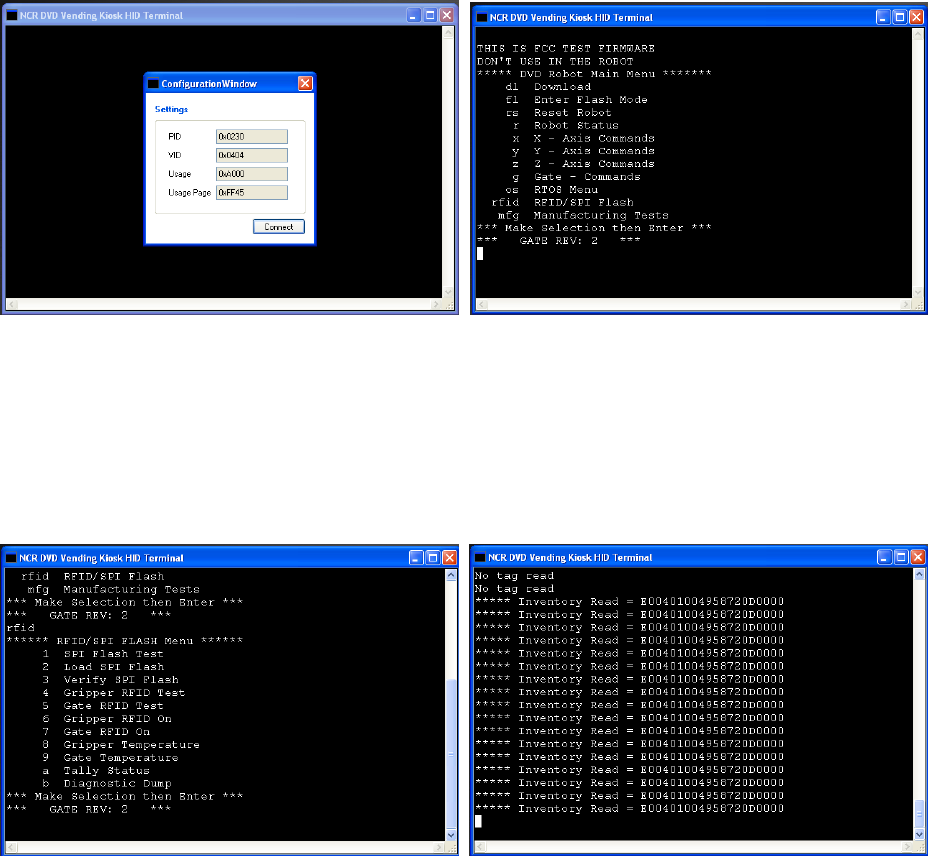
Task: Select the '3 Verify SPI Flash' line
Action: coord(110,680)
